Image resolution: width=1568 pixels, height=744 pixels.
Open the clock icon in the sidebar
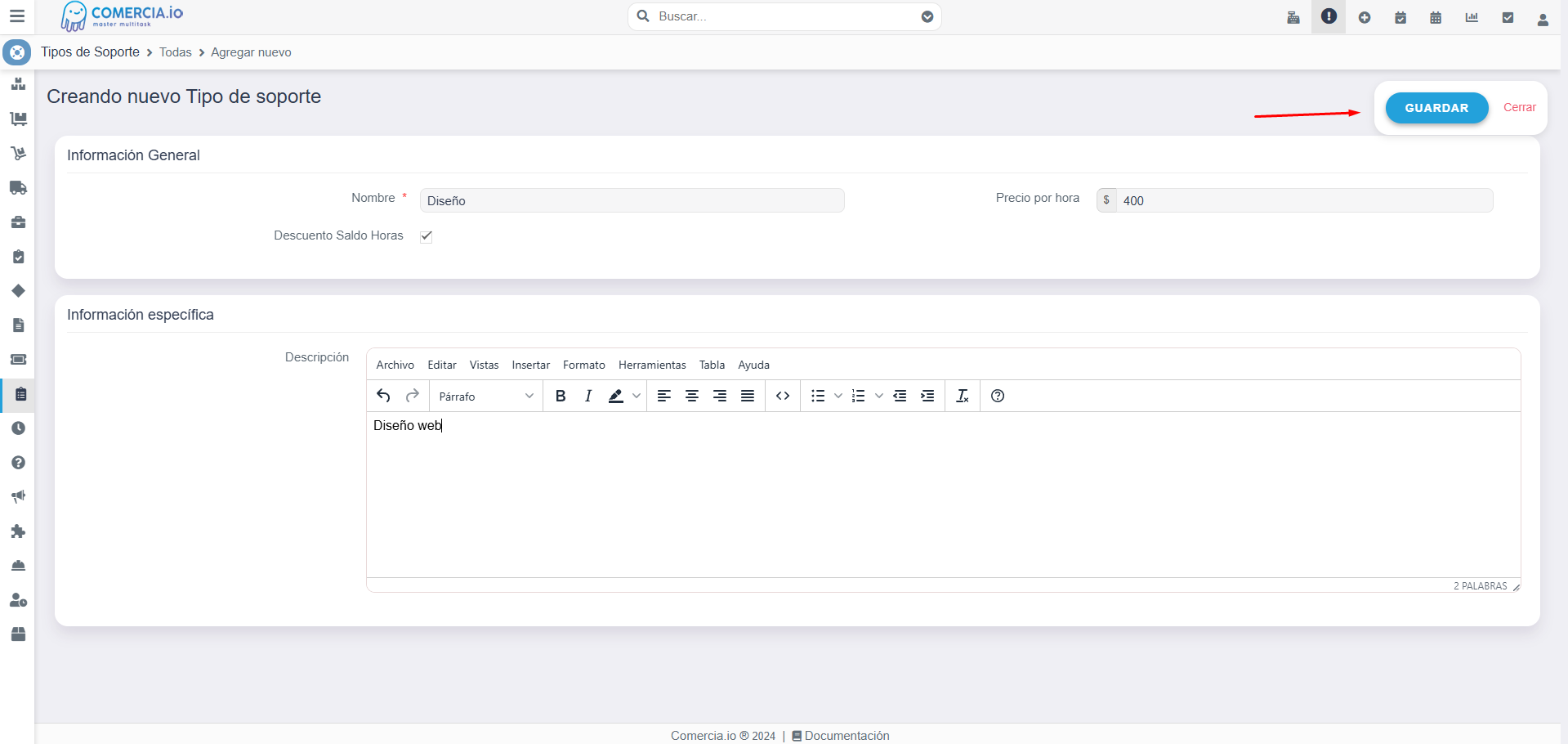point(18,428)
